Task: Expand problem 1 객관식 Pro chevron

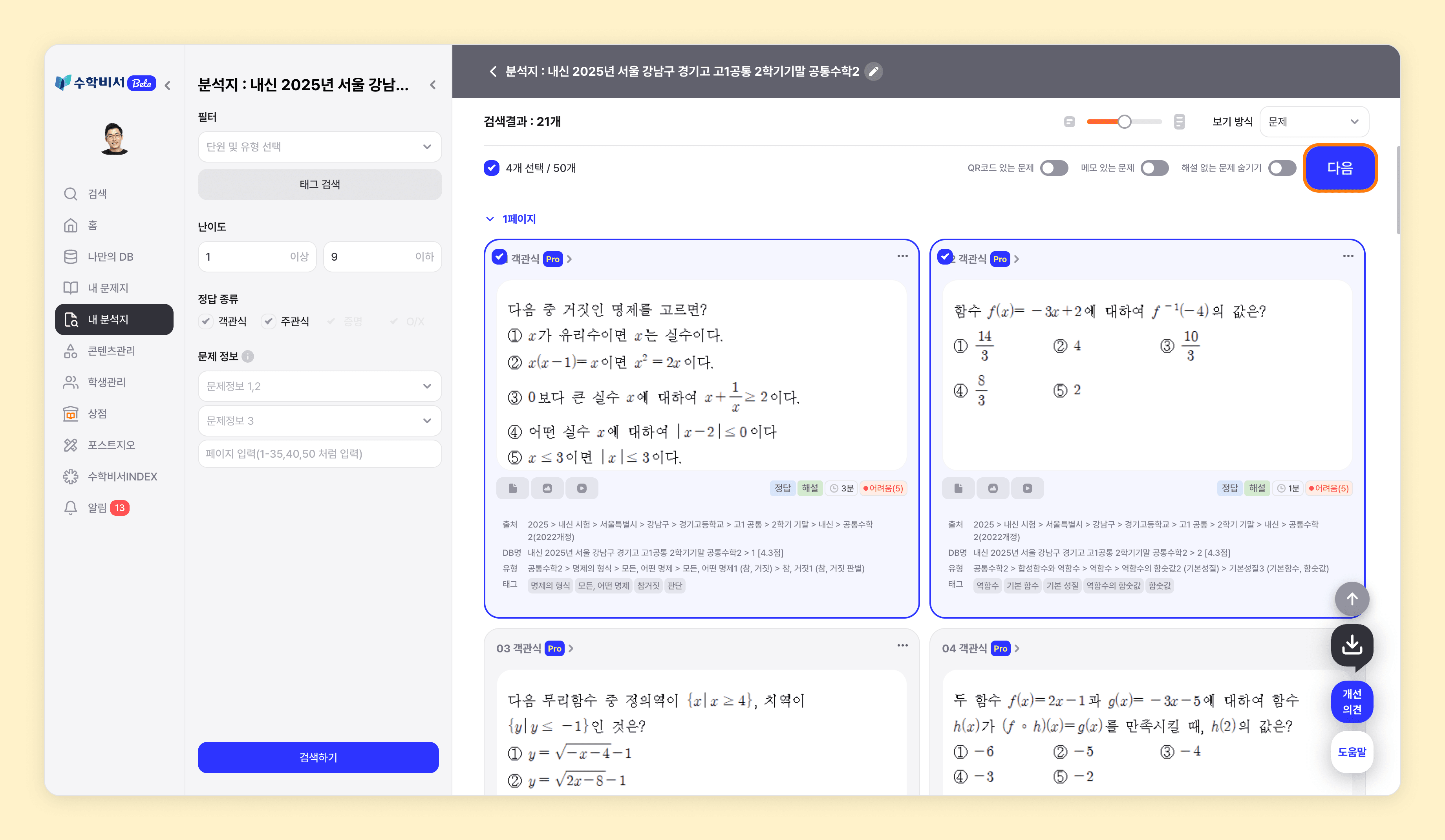Action: coord(569,259)
